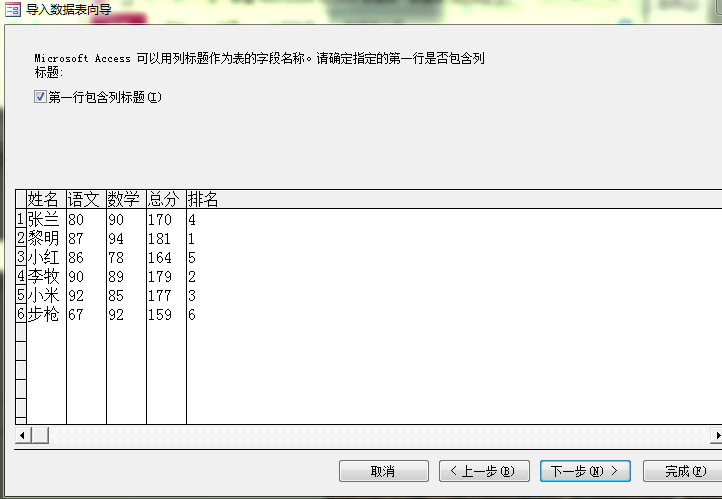Click the horizontal scrollbar right arrow

click(x=717, y=435)
